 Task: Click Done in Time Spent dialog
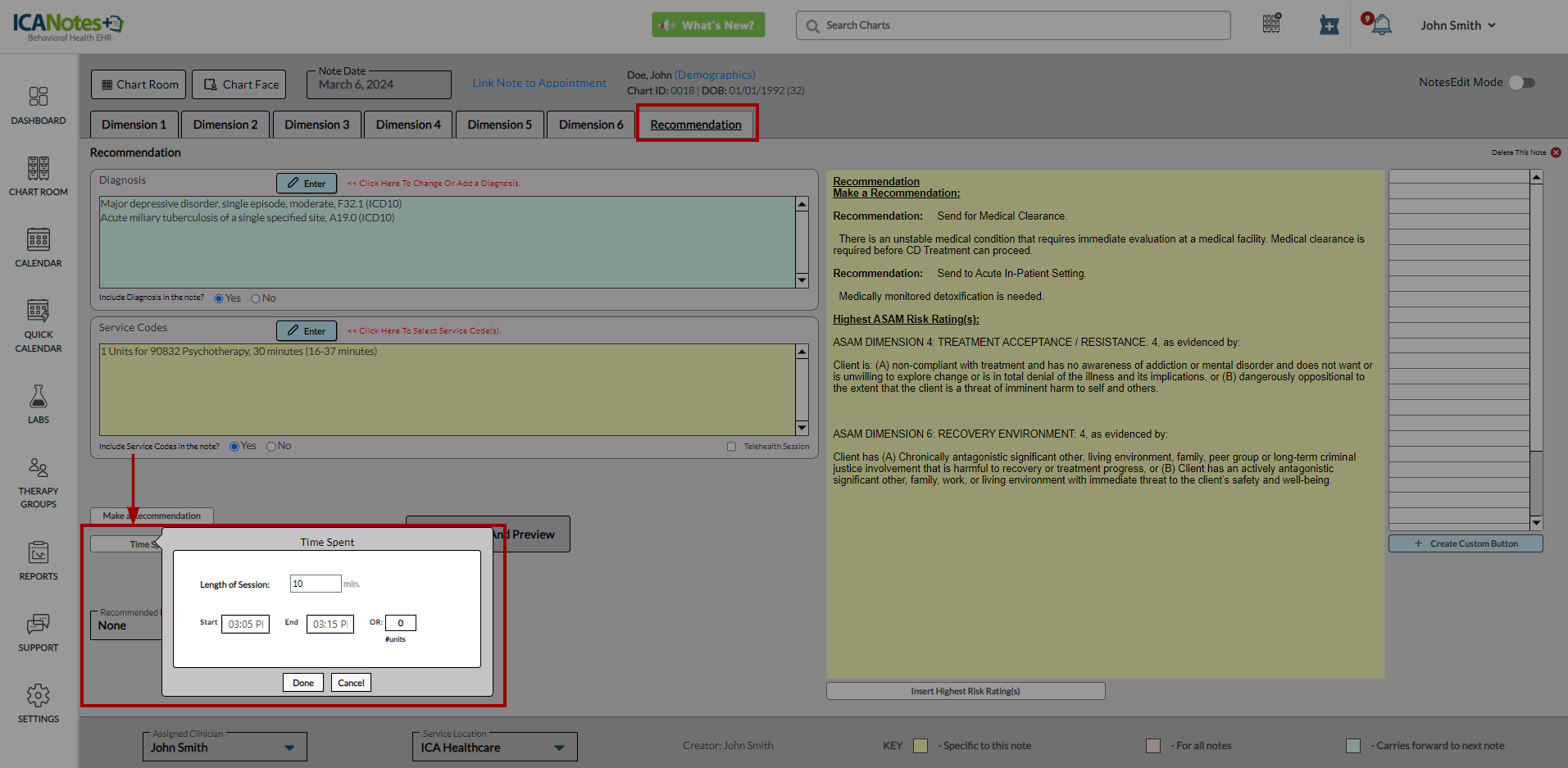(x=303, y=683)
